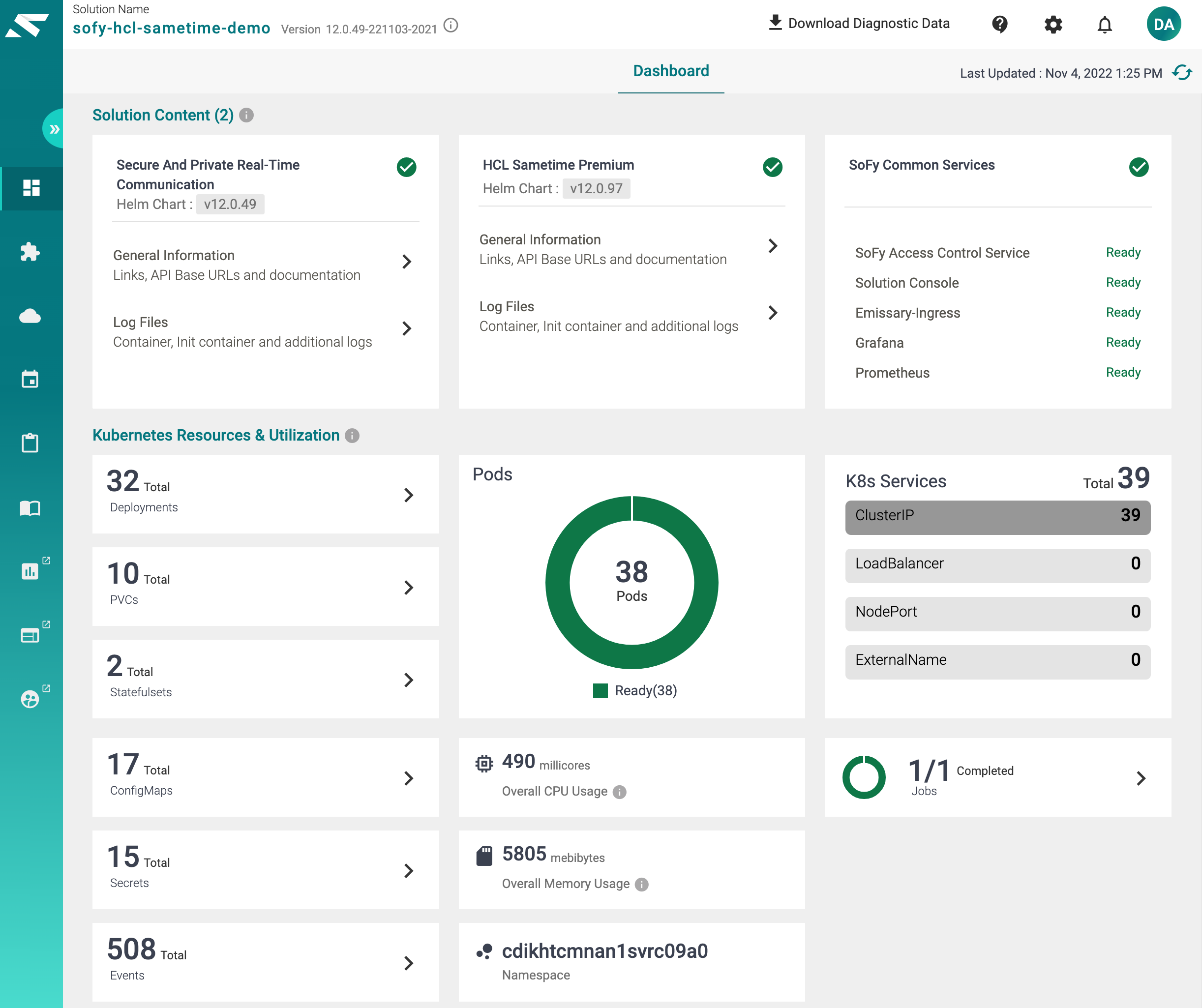This screenshot has height=1008, width=1202.
Task: Open the clipboard icon in sidebar
Action: 30,443
